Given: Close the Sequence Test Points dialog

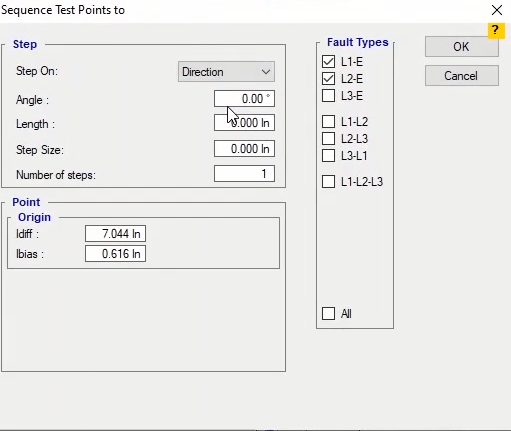Looking at the screenshot, I should (497, 10).
